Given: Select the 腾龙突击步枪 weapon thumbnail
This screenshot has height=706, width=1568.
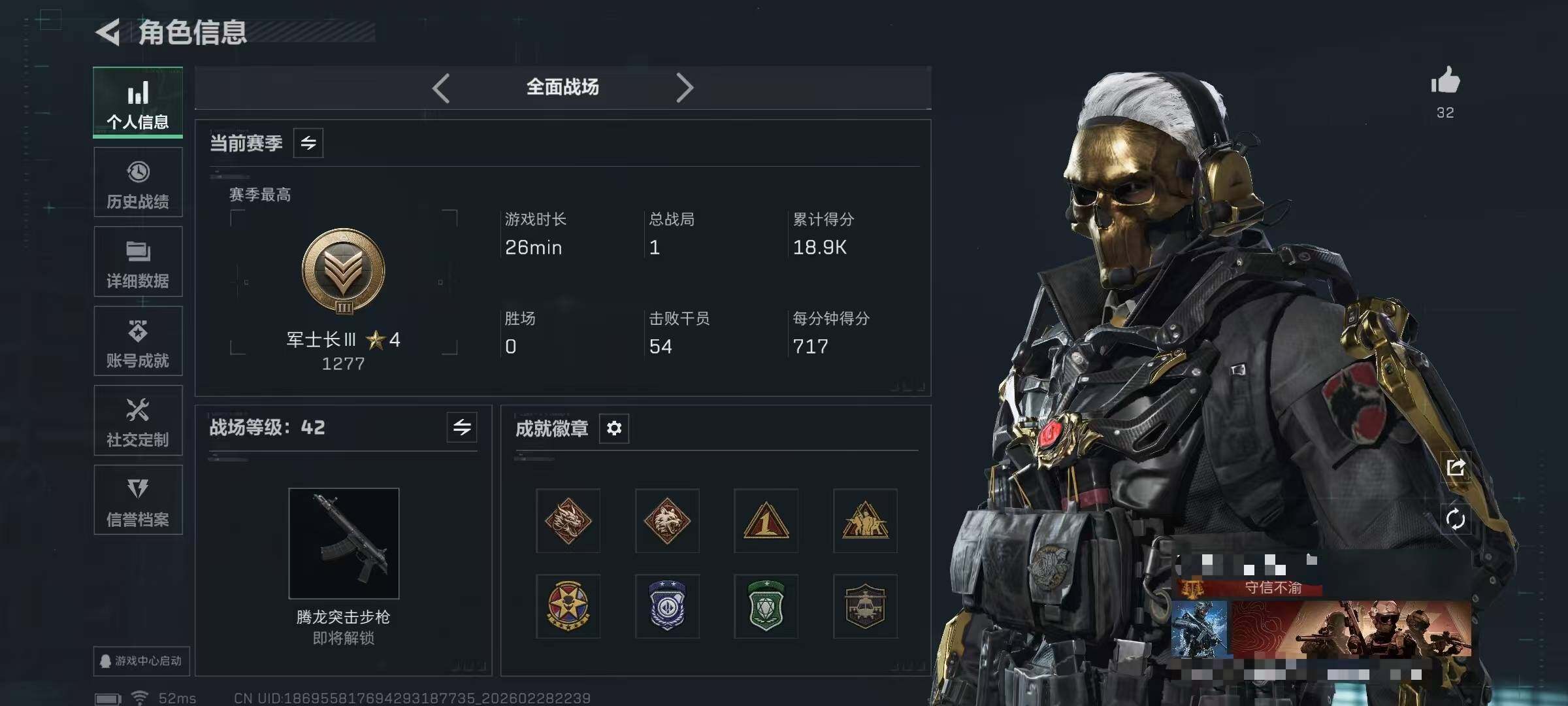Looking at the screenshot, I should (344, 543).
